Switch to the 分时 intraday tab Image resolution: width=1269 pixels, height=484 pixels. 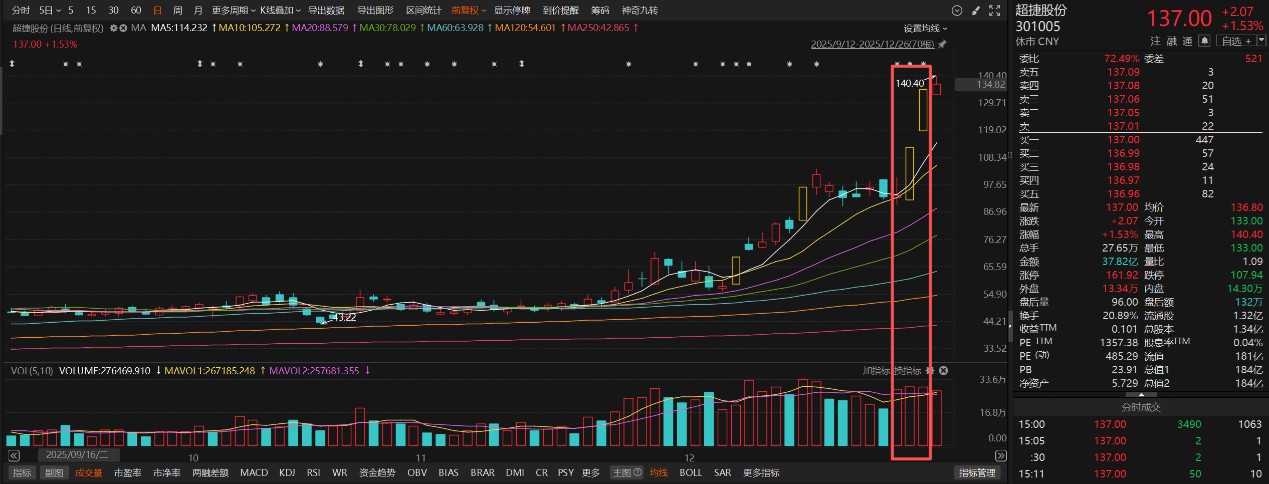[x=21, y=10]
